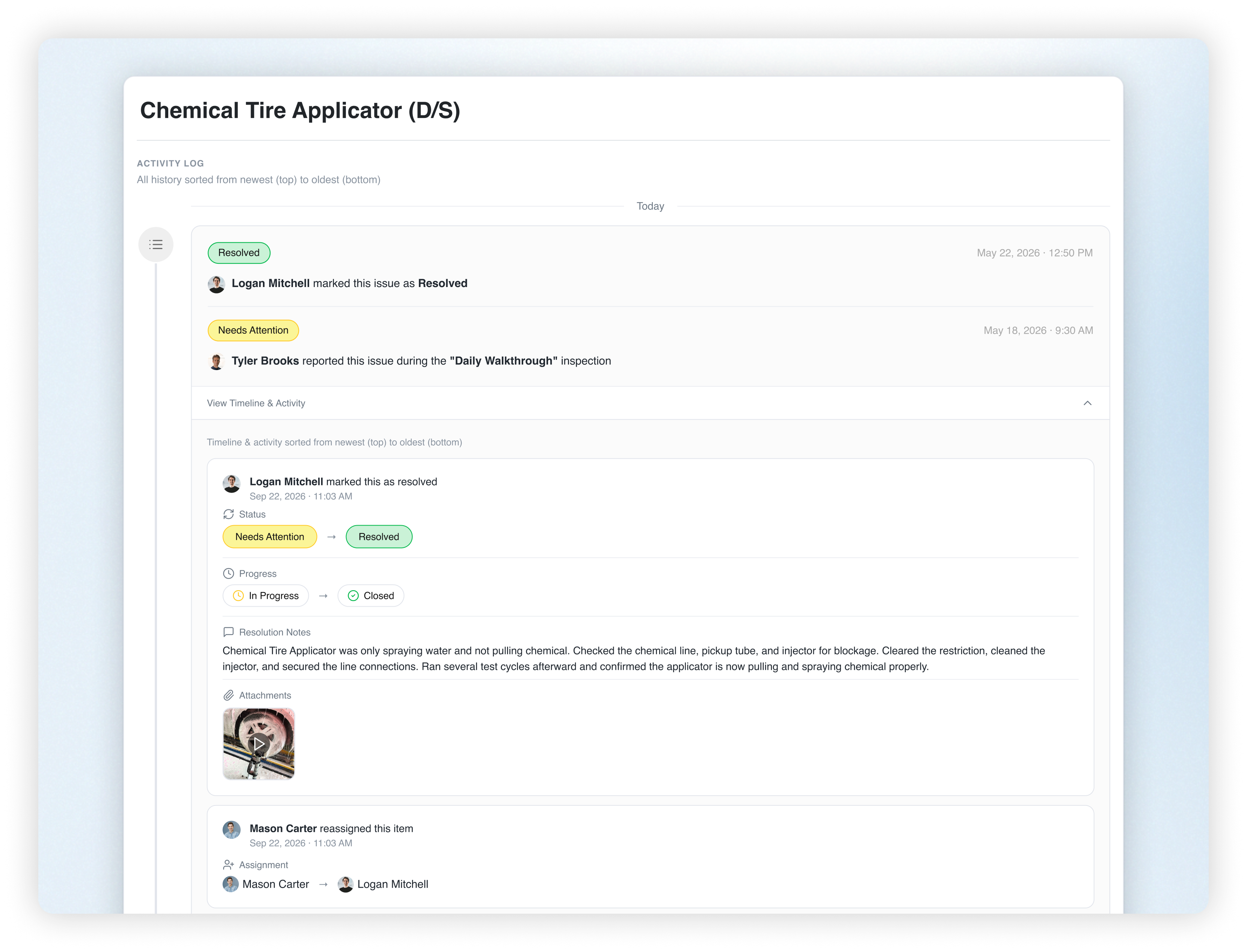The height and width of the screenshot is (952, 1247).
Task: Click Tyler Brooks' avatar
Action: 216,361
